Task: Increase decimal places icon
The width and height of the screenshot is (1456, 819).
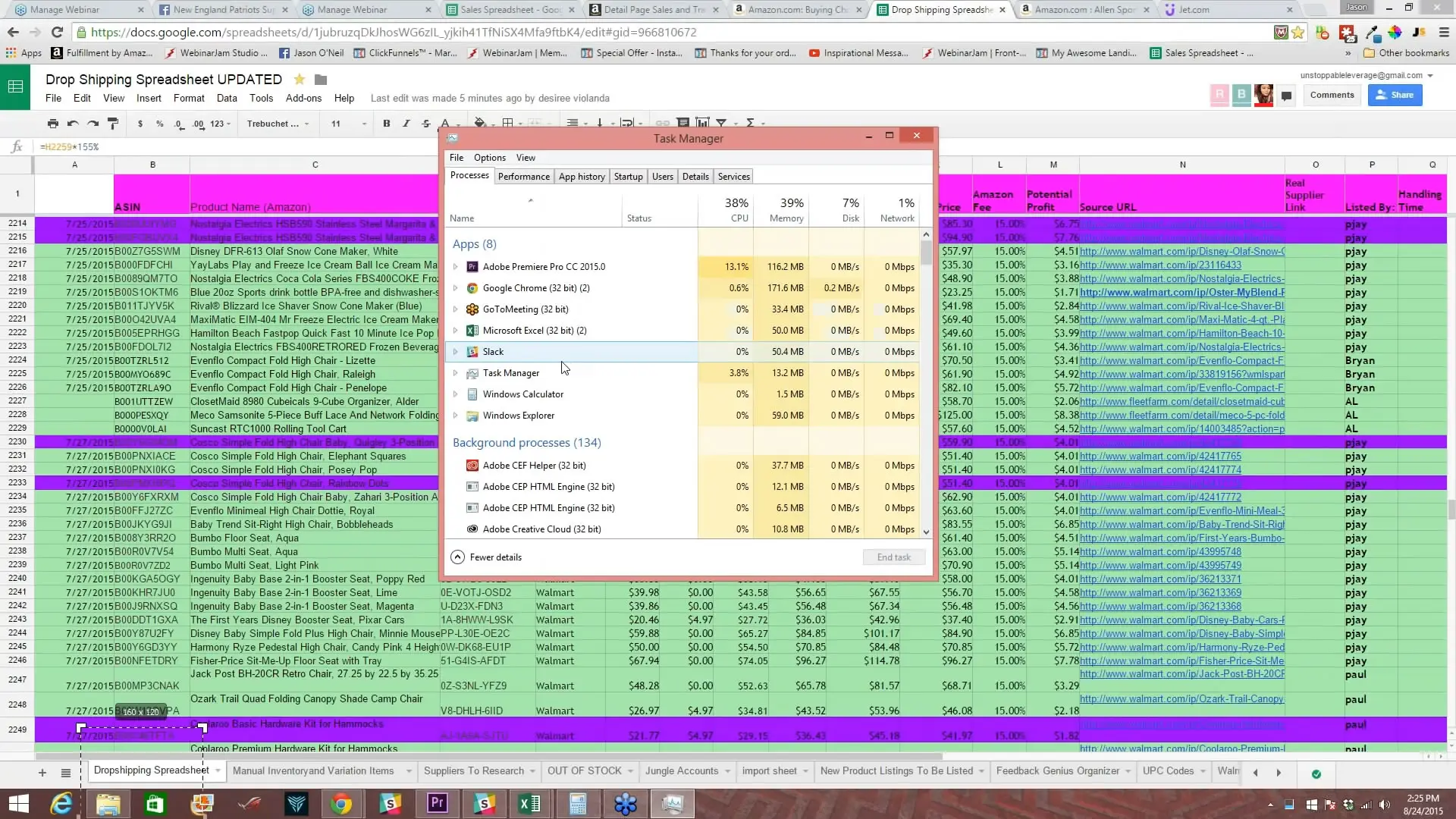Action: point(198,124)
